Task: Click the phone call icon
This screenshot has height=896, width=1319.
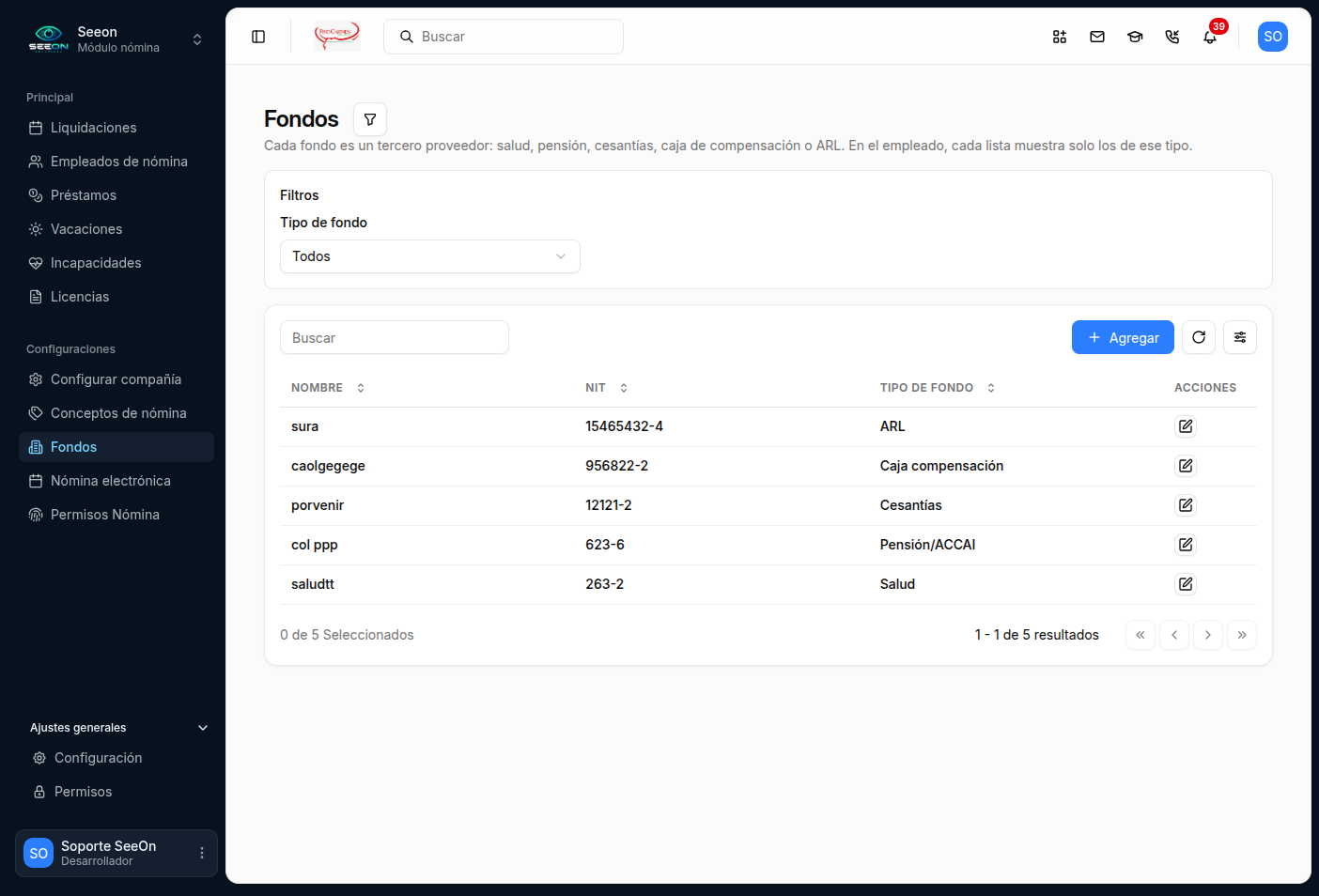Action: pyautogui.click(x=1172, y=37)
